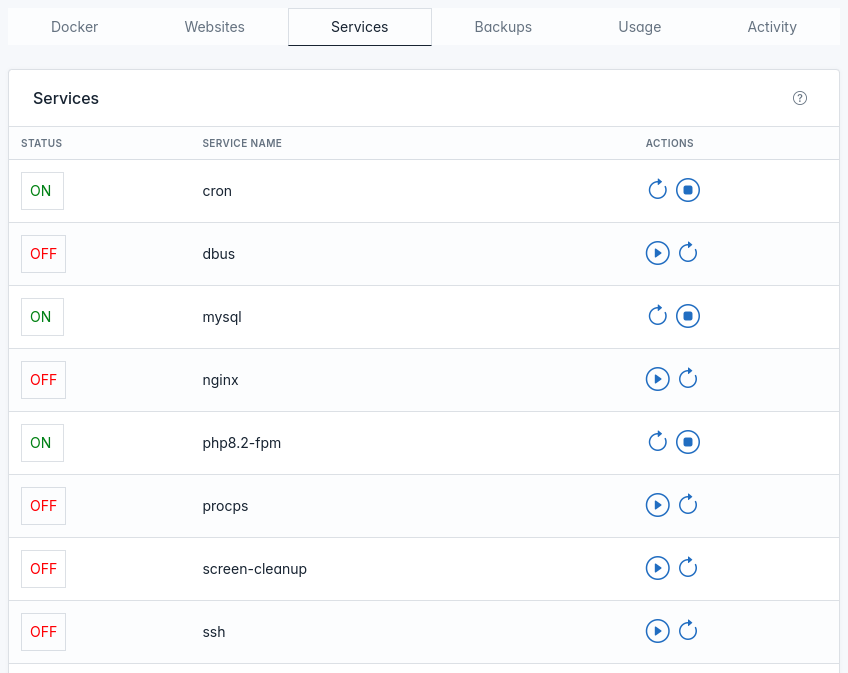Screen dimensions: 848x673
Task: Open the Backups tab
Action: point(503,27)
